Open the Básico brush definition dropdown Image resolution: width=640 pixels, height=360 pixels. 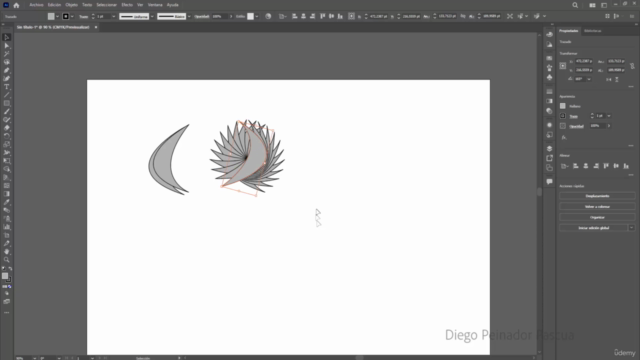(189, 16)
